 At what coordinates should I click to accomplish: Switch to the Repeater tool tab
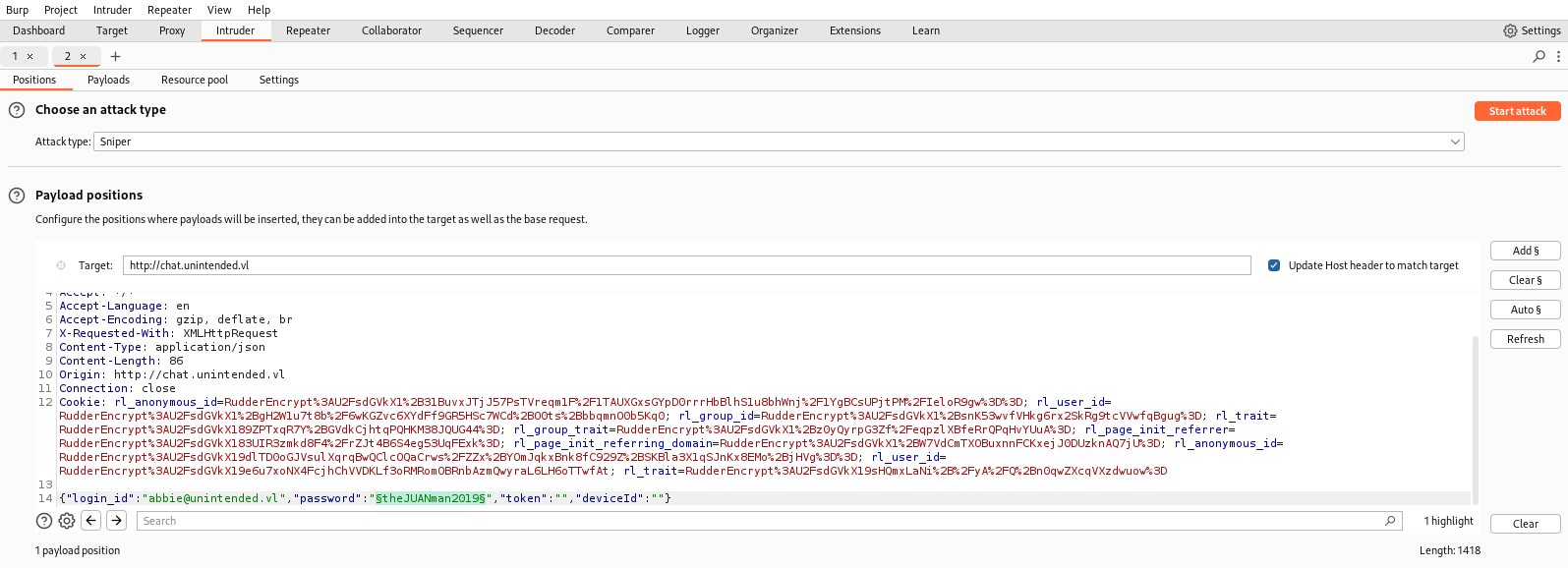point(308,30)
